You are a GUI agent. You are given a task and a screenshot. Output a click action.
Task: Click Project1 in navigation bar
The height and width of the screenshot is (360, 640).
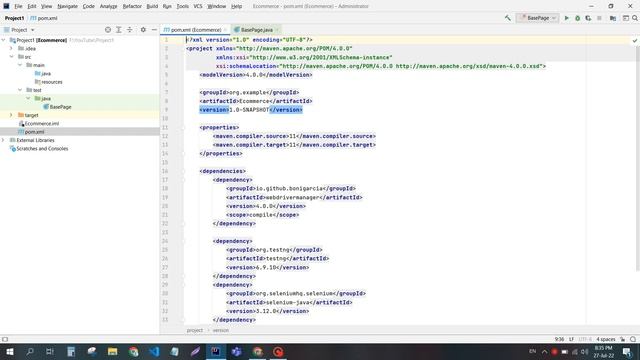click(x=14, y=18)
